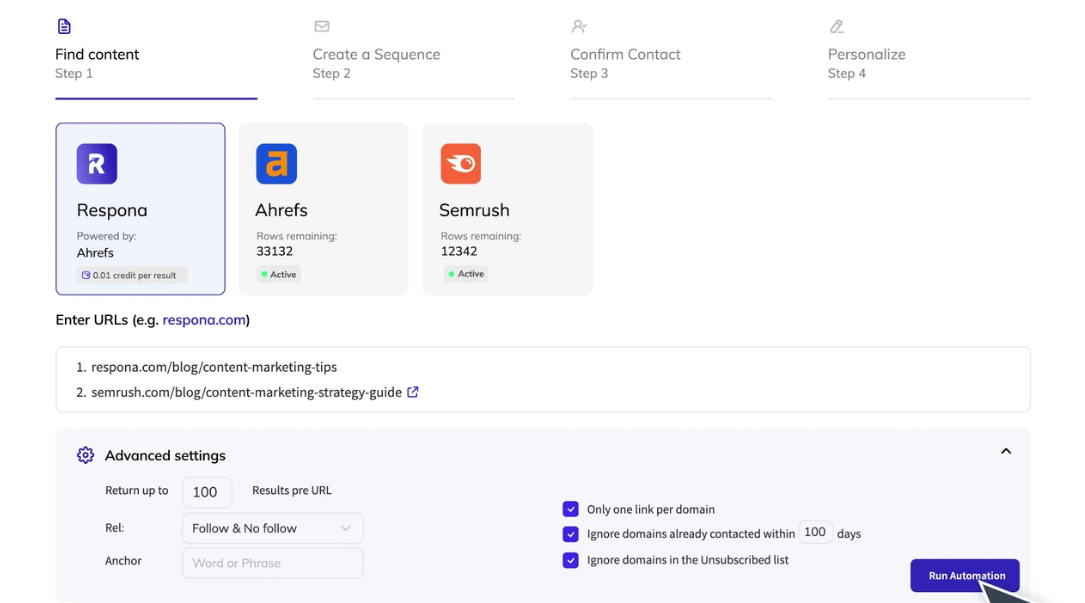Click the 0.01 credit per result badge
The width and height of the screenshot is (1085, 603).
pos(132,275)
